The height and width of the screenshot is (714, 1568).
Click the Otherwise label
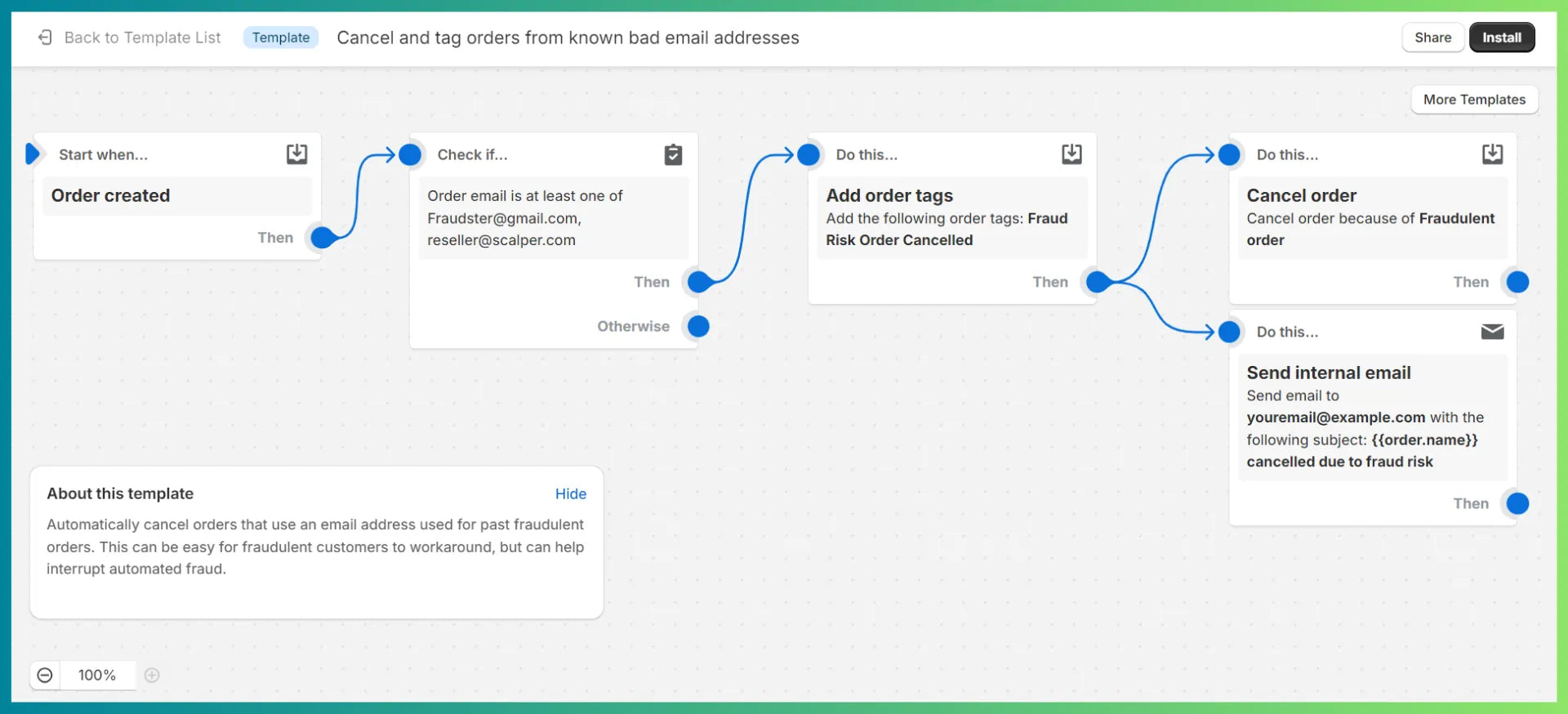[633, 326]
